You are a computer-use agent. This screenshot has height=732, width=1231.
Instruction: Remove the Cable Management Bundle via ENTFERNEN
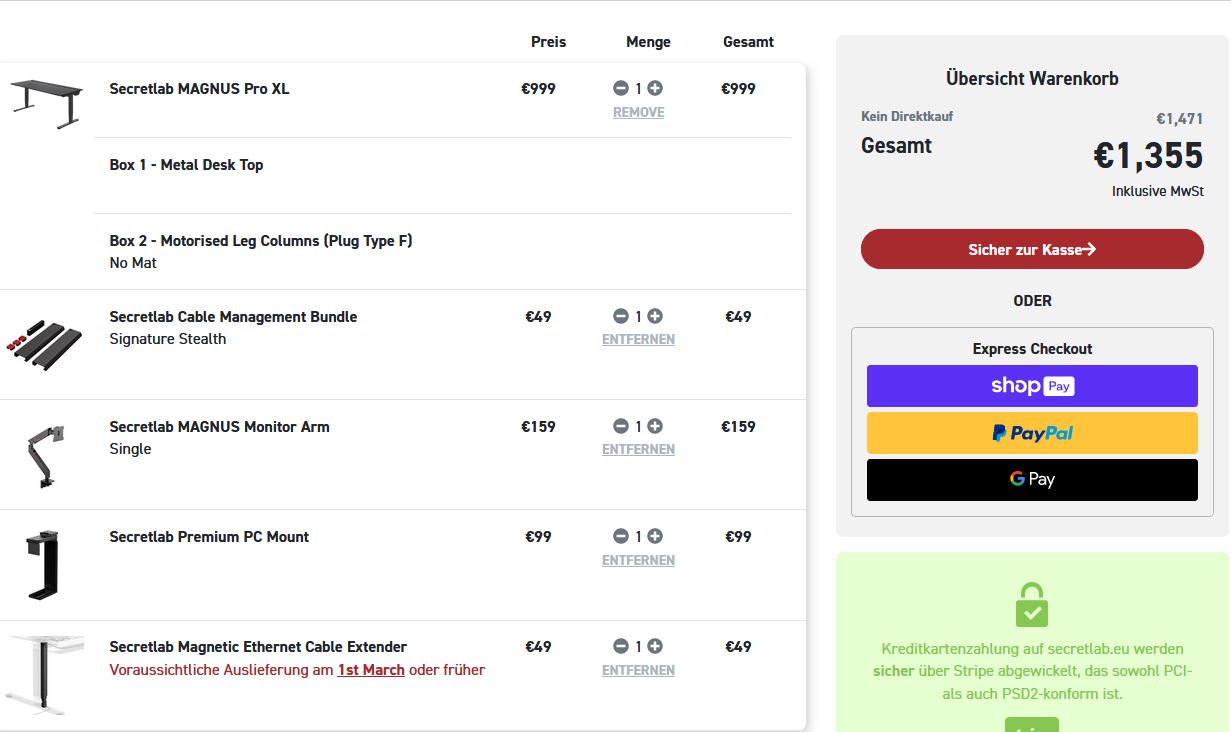(x=638, y=340)
